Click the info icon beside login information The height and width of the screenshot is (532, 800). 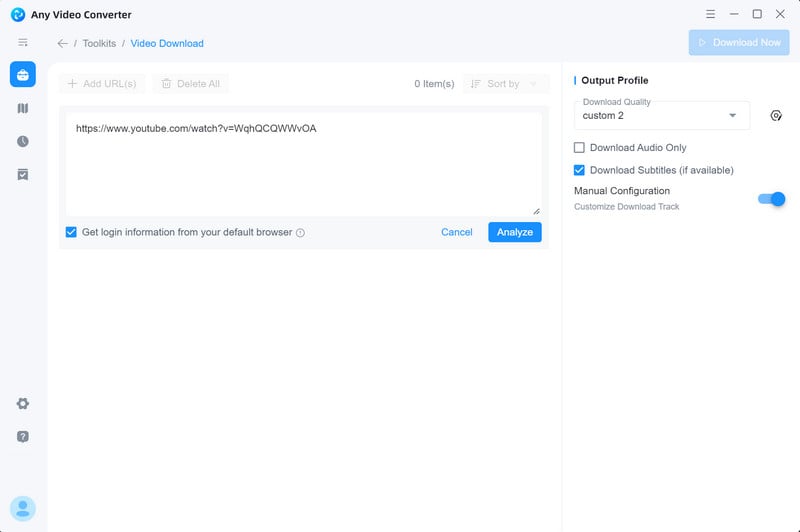[x=301, y=233]
